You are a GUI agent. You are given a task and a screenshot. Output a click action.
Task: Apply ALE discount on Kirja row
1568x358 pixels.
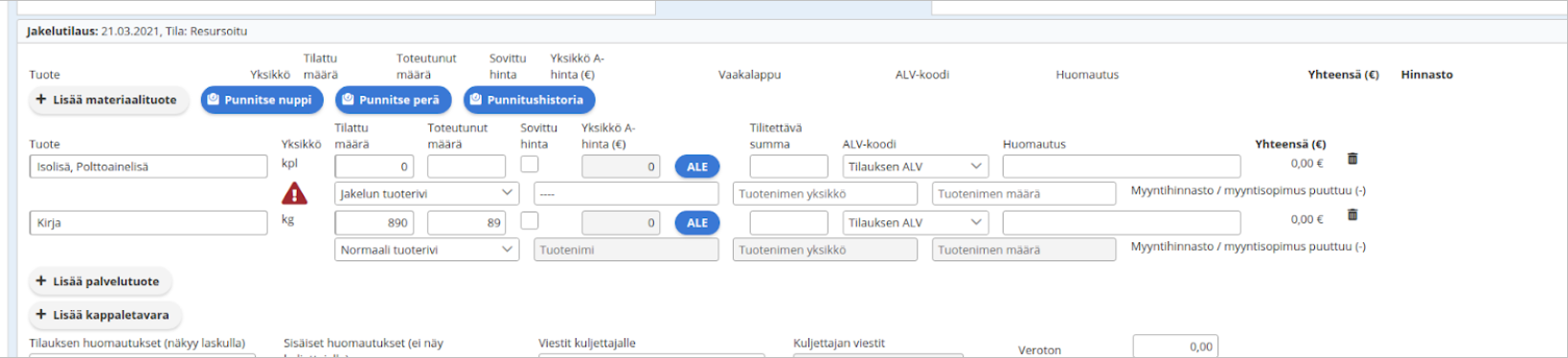click(x=697, y=223)
